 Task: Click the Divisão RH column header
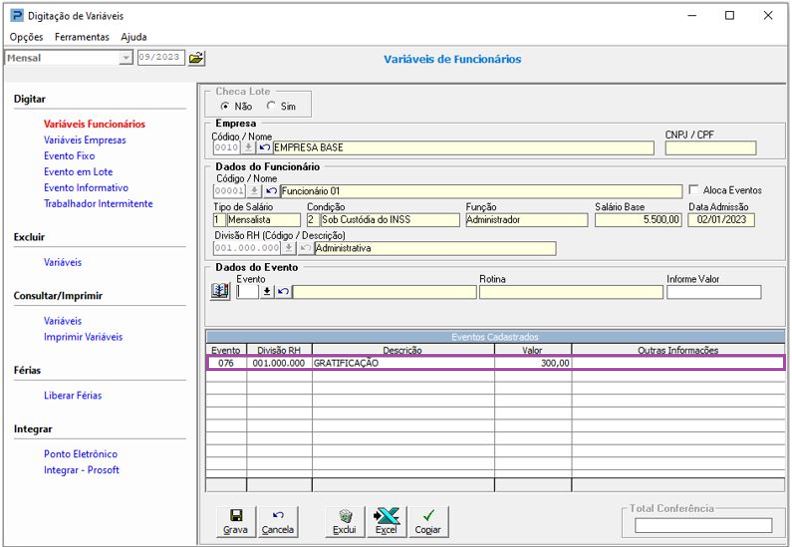pyautogui.click(x=279, y=350)
